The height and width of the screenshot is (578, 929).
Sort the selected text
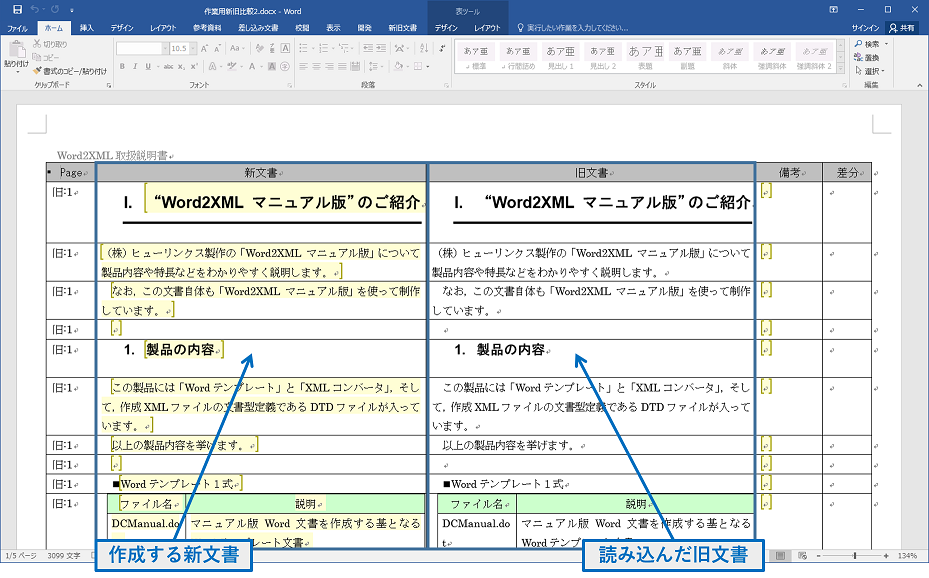(x=424, y=49)
